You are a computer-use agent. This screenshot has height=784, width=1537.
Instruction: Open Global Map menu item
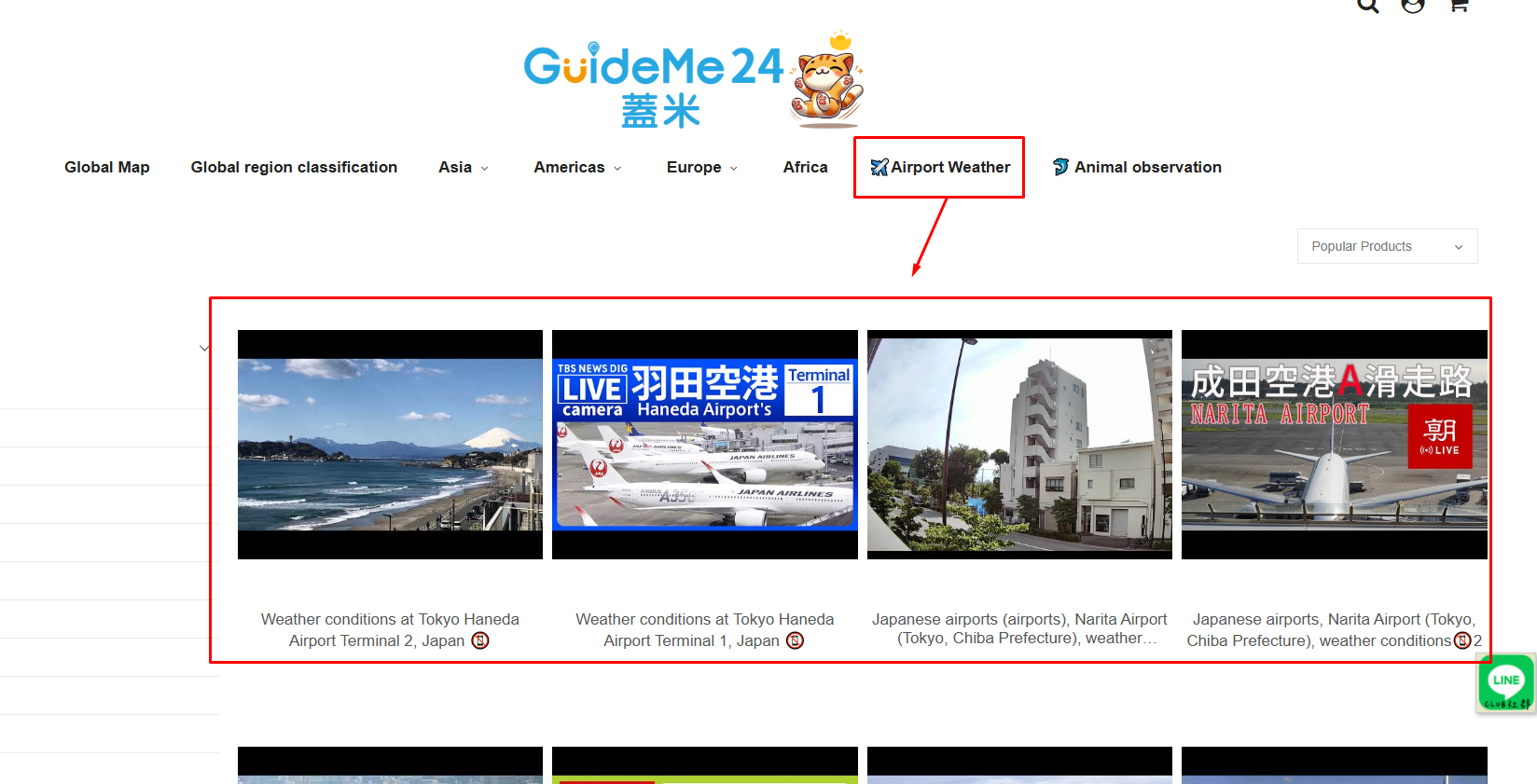[x=107, y=167]
